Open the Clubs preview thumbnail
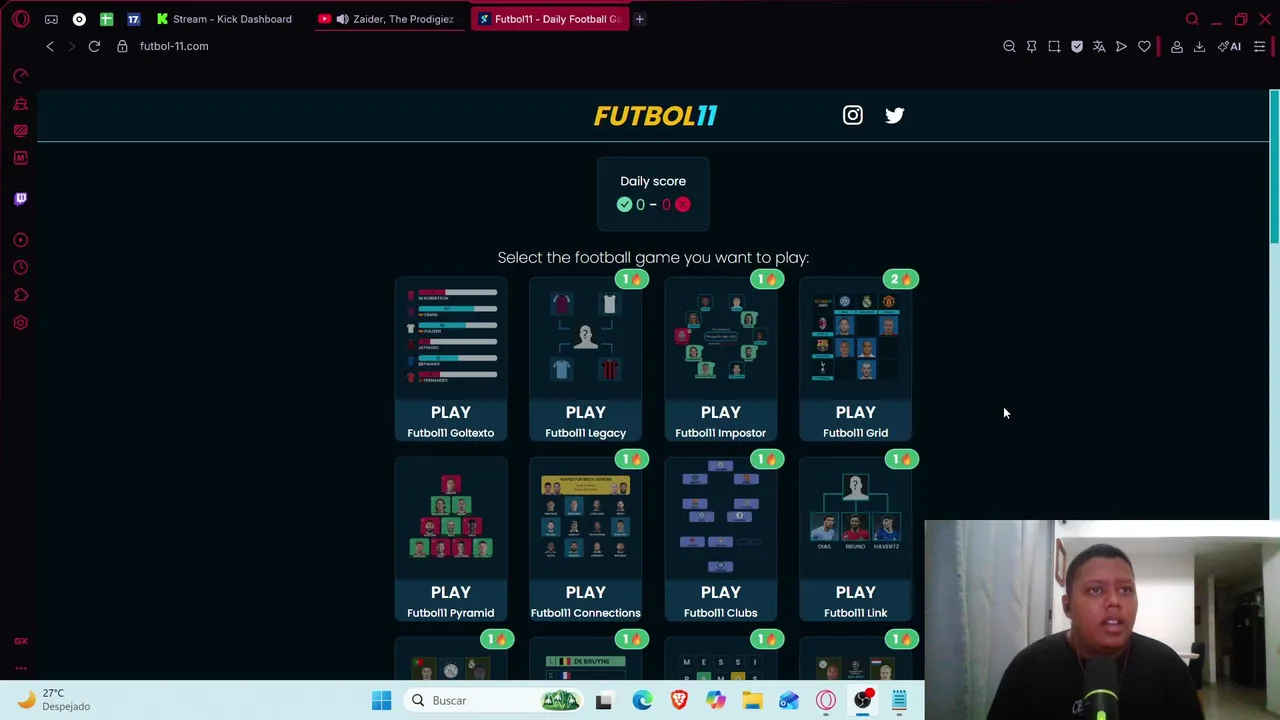Image resolution: width=1280 pixels, height=720 pixels. [x=721, y=517]
